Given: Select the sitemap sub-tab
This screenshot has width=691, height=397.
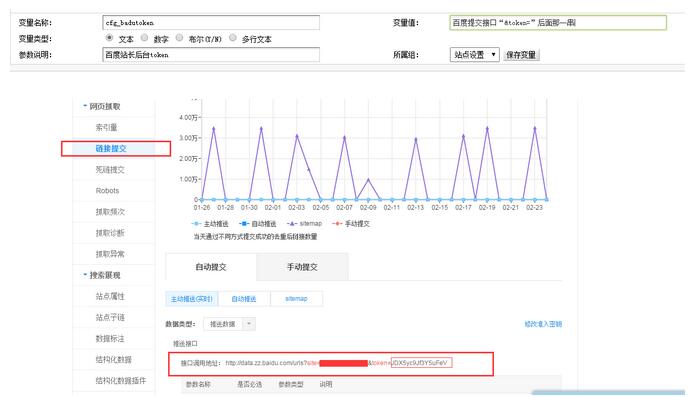Looking at the screenshot, I should (297, 298).
